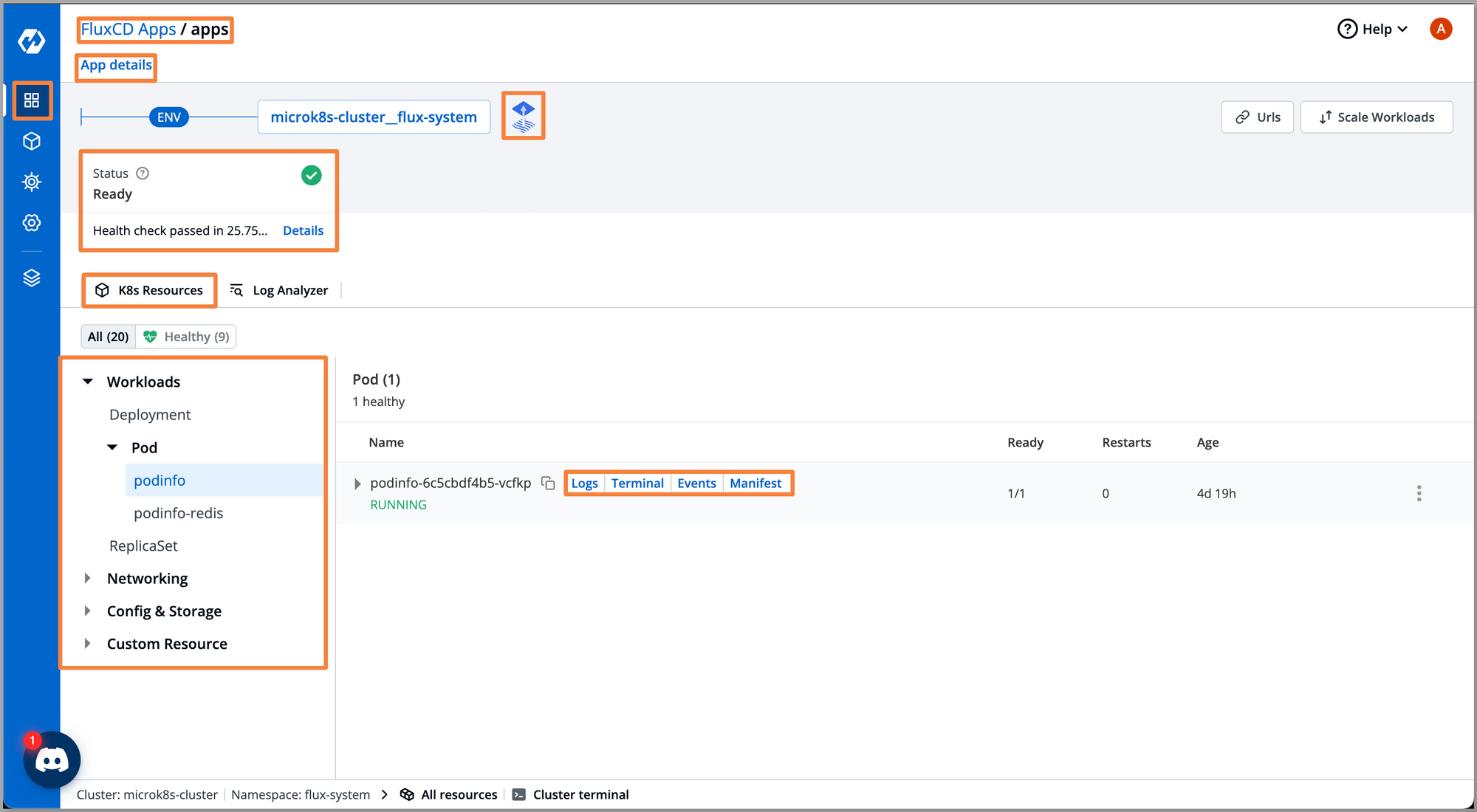Viewport: 1477px width, 812px height.
Task: Click the status health check Details link
Action: pos(303,231)
